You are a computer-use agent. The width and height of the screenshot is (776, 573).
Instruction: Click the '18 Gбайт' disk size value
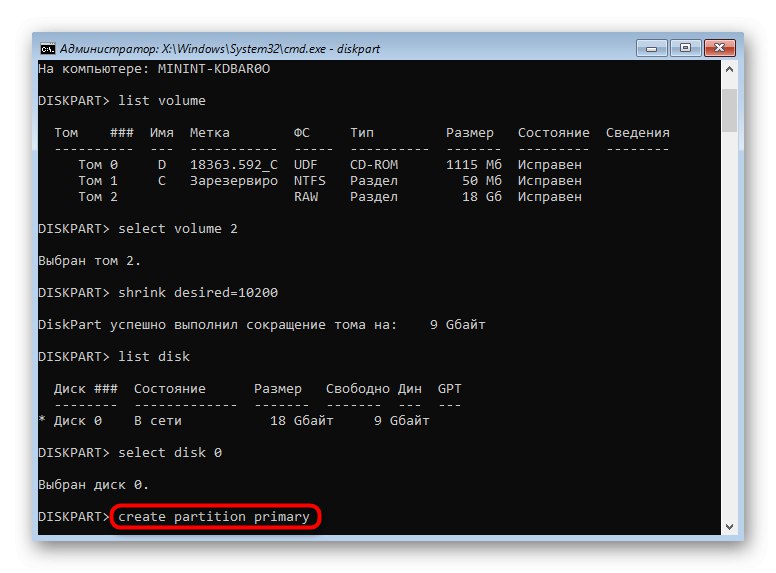(x=301, y=421)
